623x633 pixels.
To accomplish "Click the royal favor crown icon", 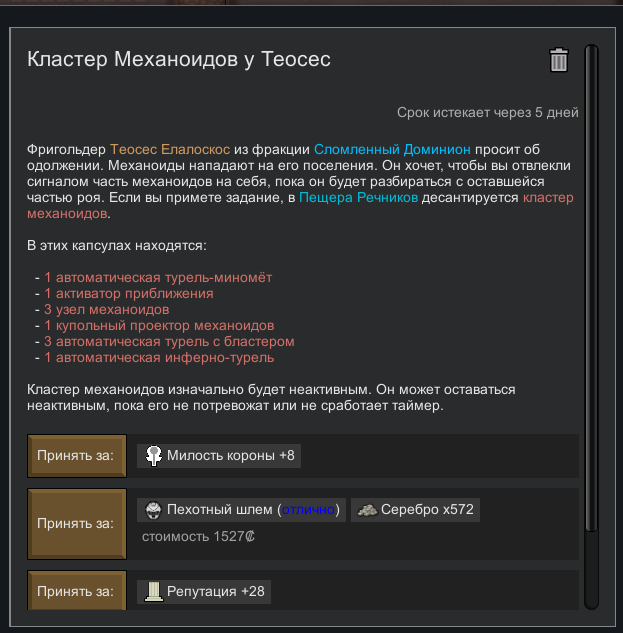I will click(x=153, y=456).
